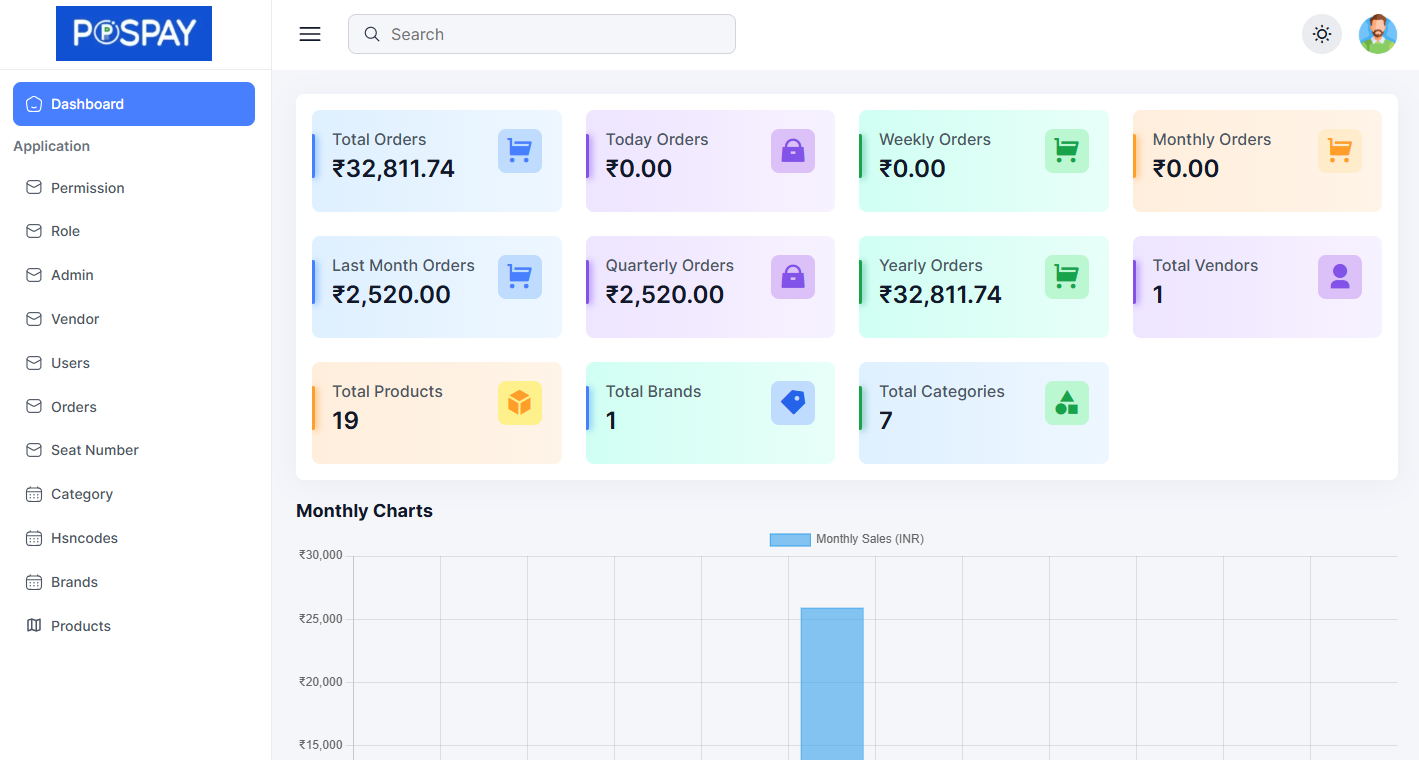Toggle Monthly Sales (INR) legend swatch

click(x=789, y=540)
